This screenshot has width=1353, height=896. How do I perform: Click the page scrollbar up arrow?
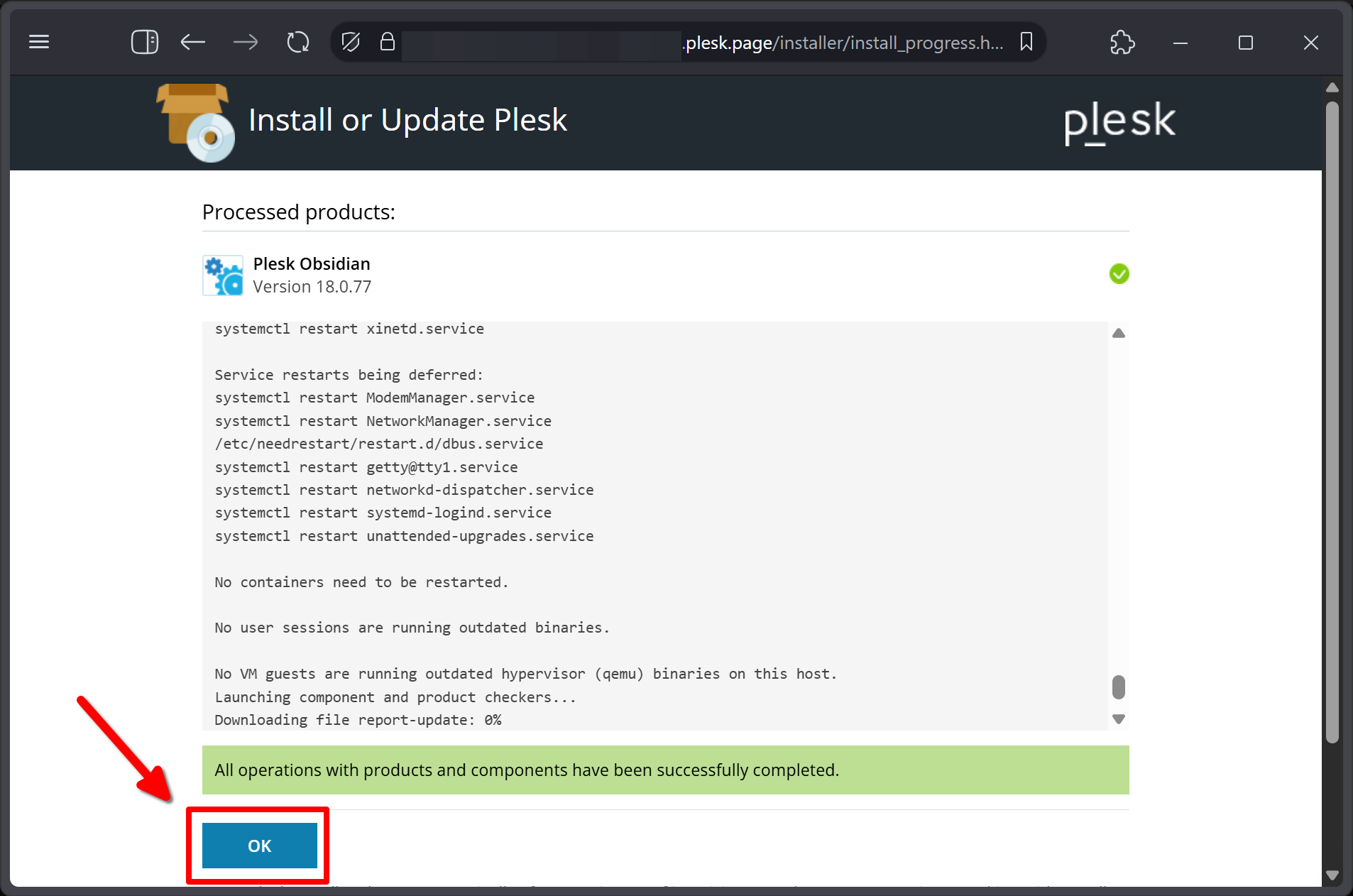(x=1332, y=87)
